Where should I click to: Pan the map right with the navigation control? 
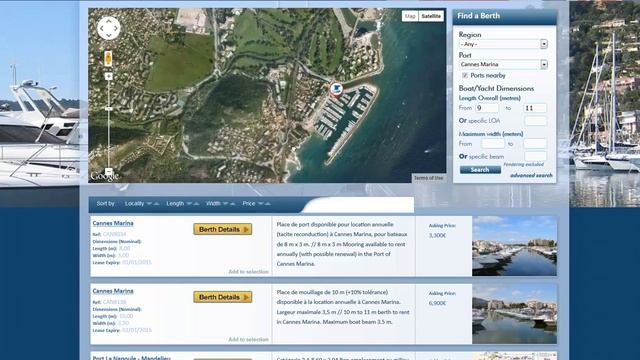116,28
